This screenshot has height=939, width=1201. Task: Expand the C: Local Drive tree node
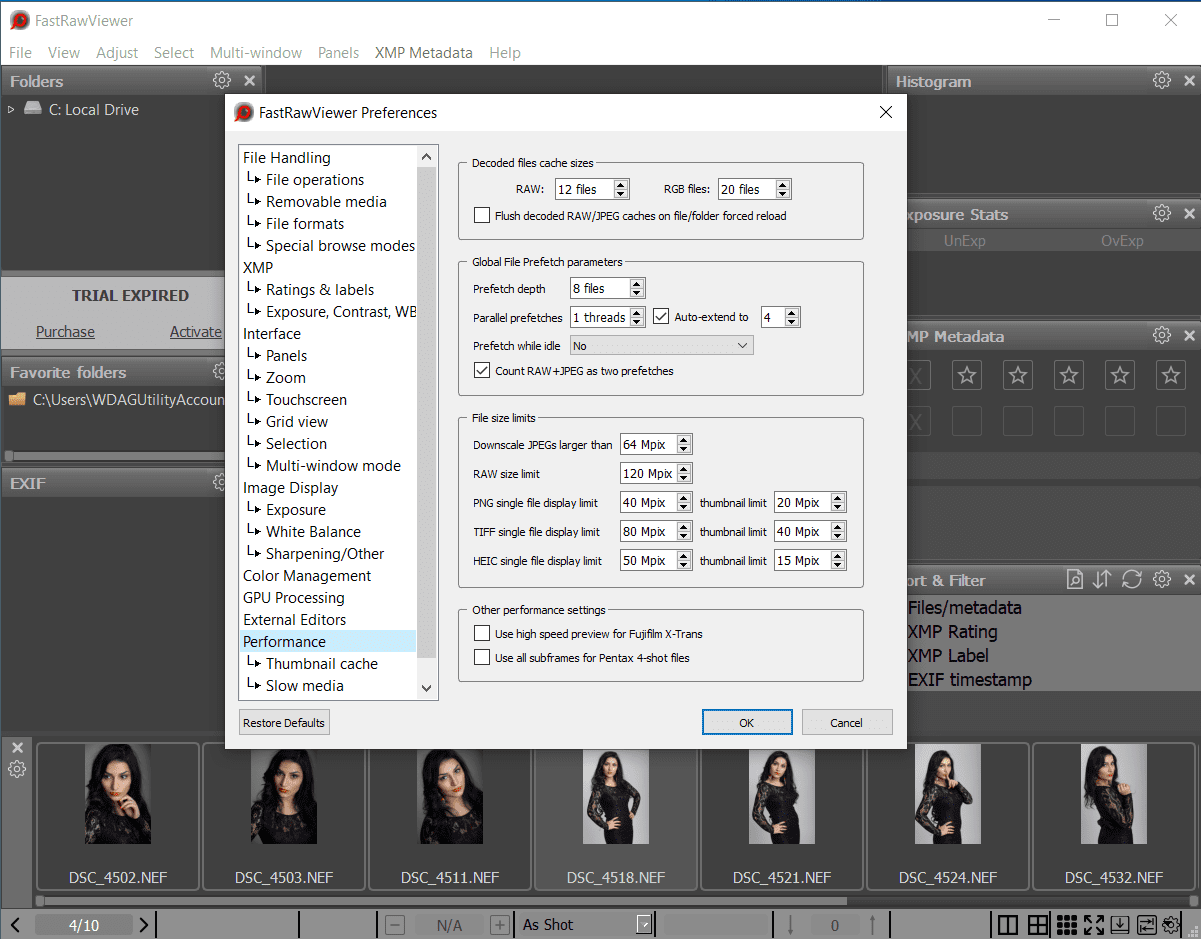12,110
